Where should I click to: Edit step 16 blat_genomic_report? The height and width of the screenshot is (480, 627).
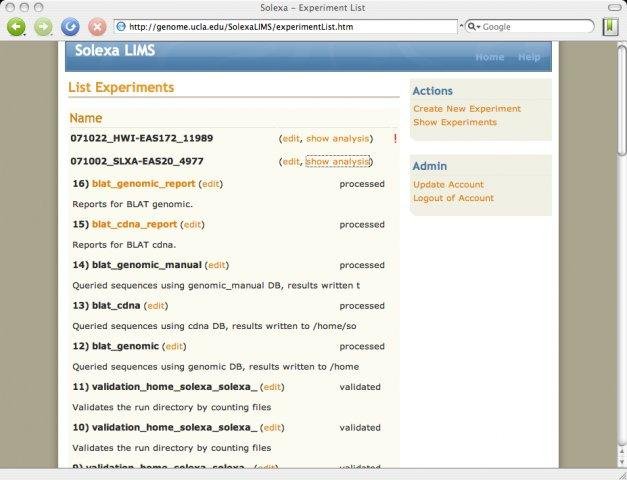[210, 184]
